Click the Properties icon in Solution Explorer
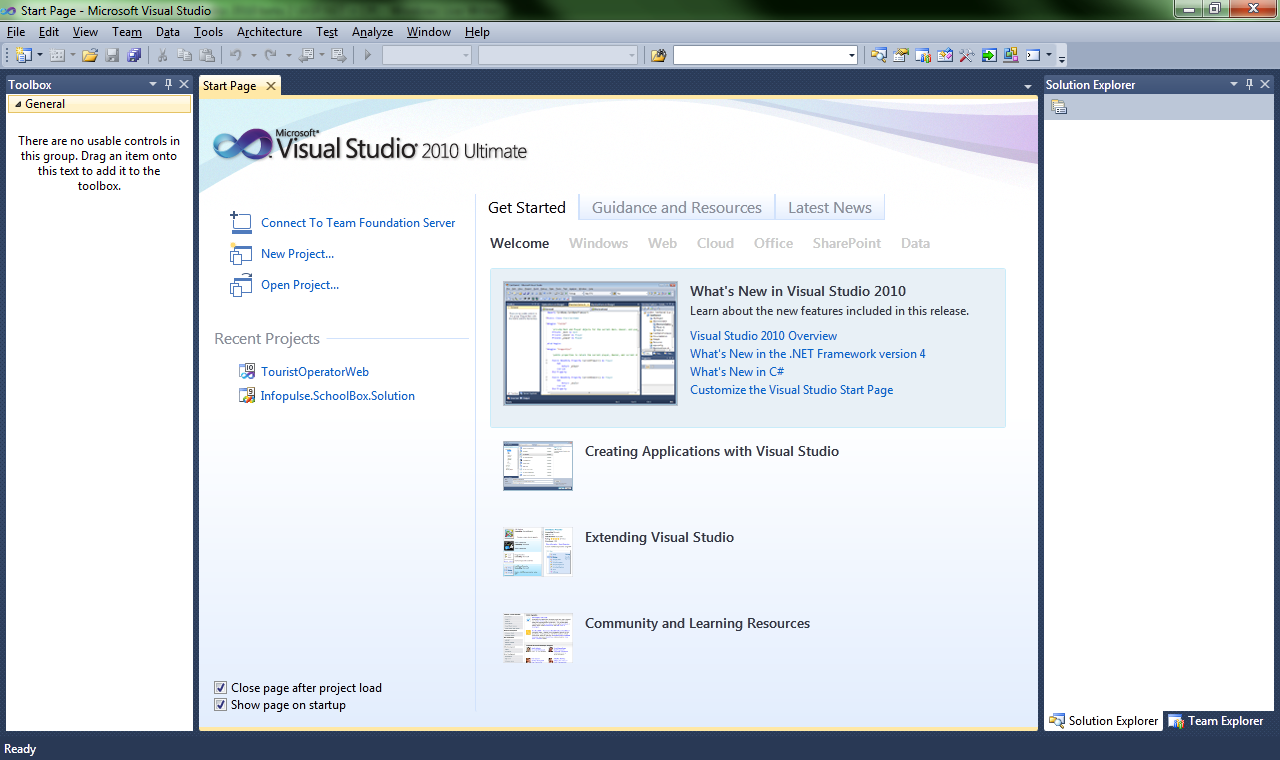 click(1059, 107)
